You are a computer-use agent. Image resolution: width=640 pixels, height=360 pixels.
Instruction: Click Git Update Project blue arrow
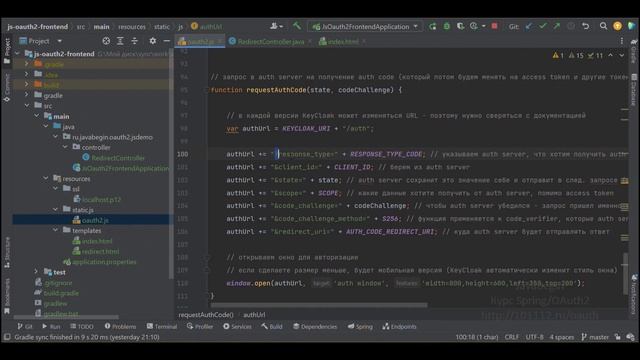(x=529, y=27)
